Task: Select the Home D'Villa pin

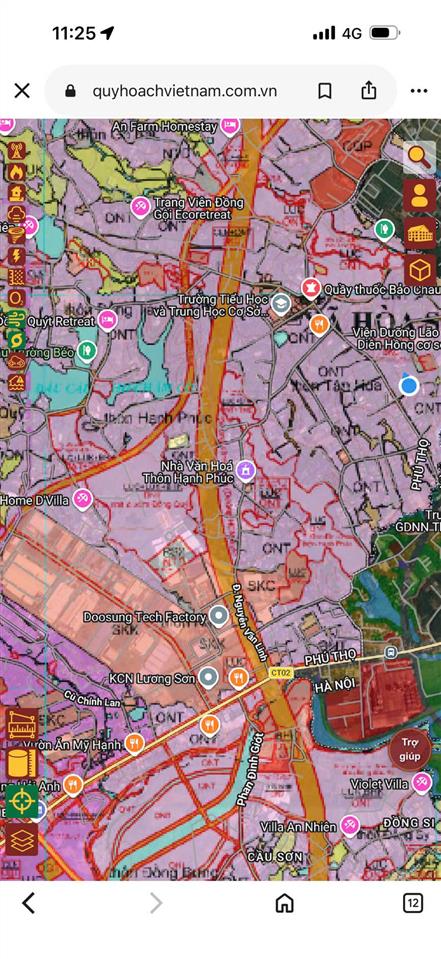Action: coord(82,499)
